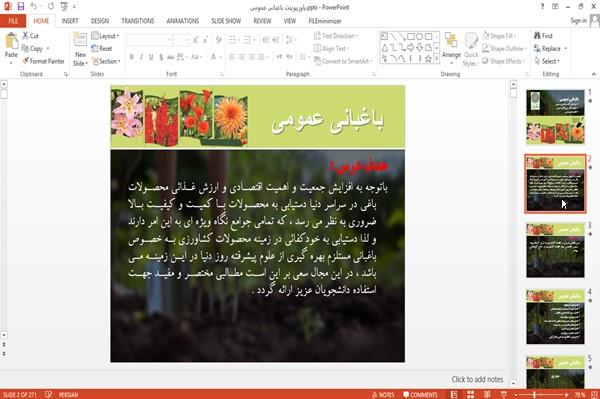
Task: Switch to the INSERT tab
Action: pyautogui.click(x=70, y=21)
